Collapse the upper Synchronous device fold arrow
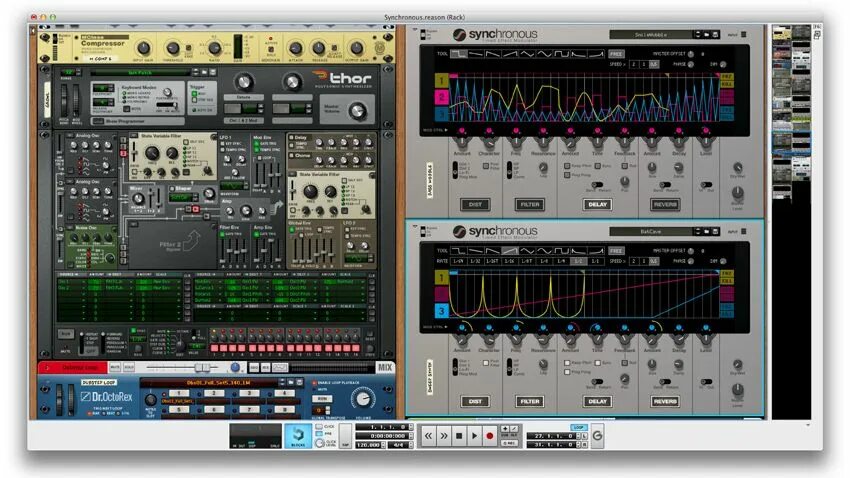The width and height of the screenshot is (850, 478). tap(415, 29)
